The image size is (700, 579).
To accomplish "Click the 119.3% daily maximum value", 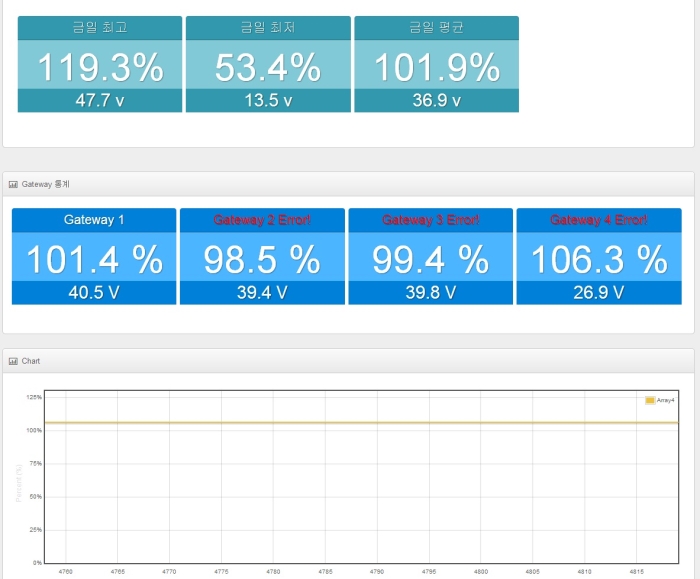I will pyautogui.click(x=100, y=67).
